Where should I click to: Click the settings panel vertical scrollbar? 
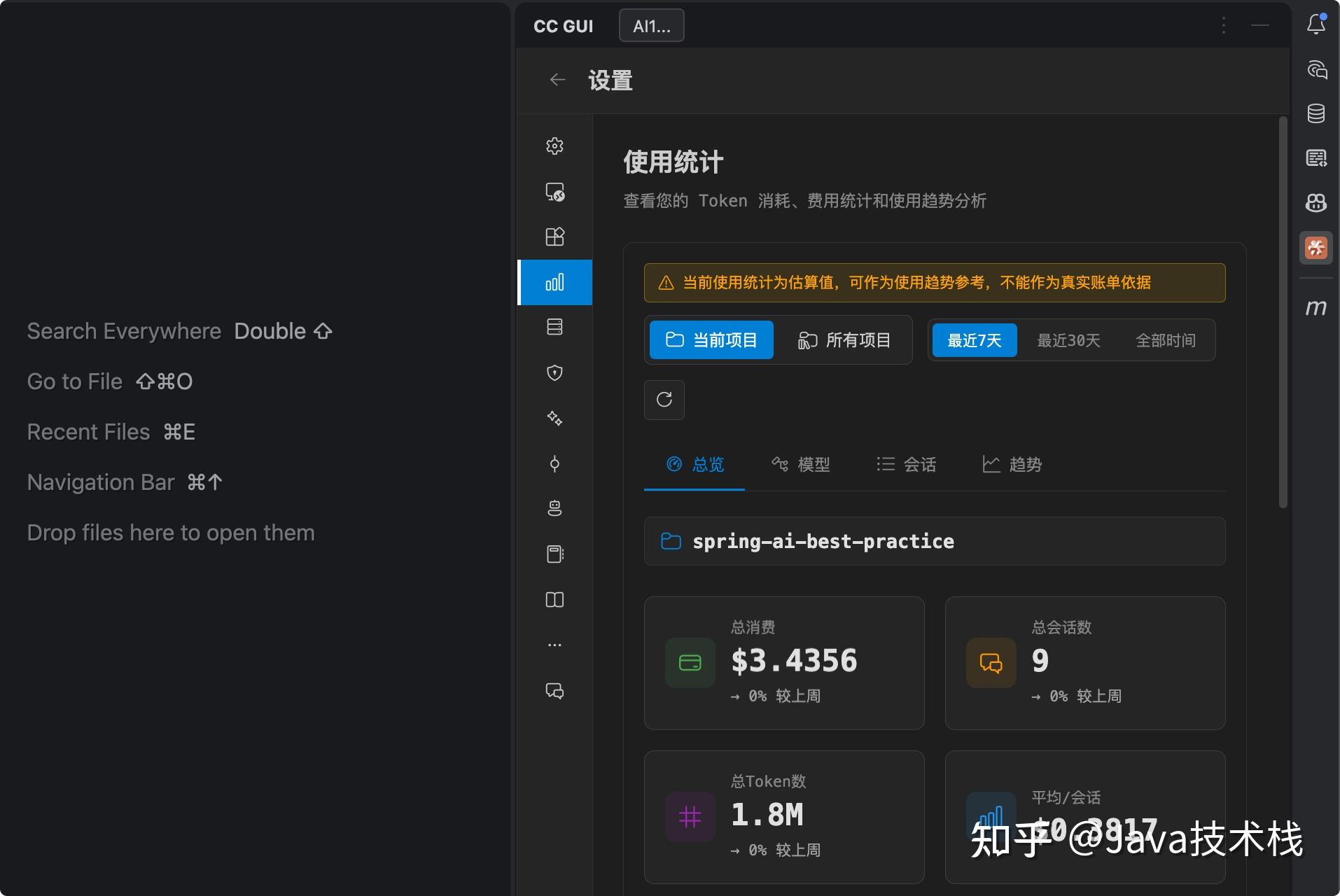(x=1283, y=312)
